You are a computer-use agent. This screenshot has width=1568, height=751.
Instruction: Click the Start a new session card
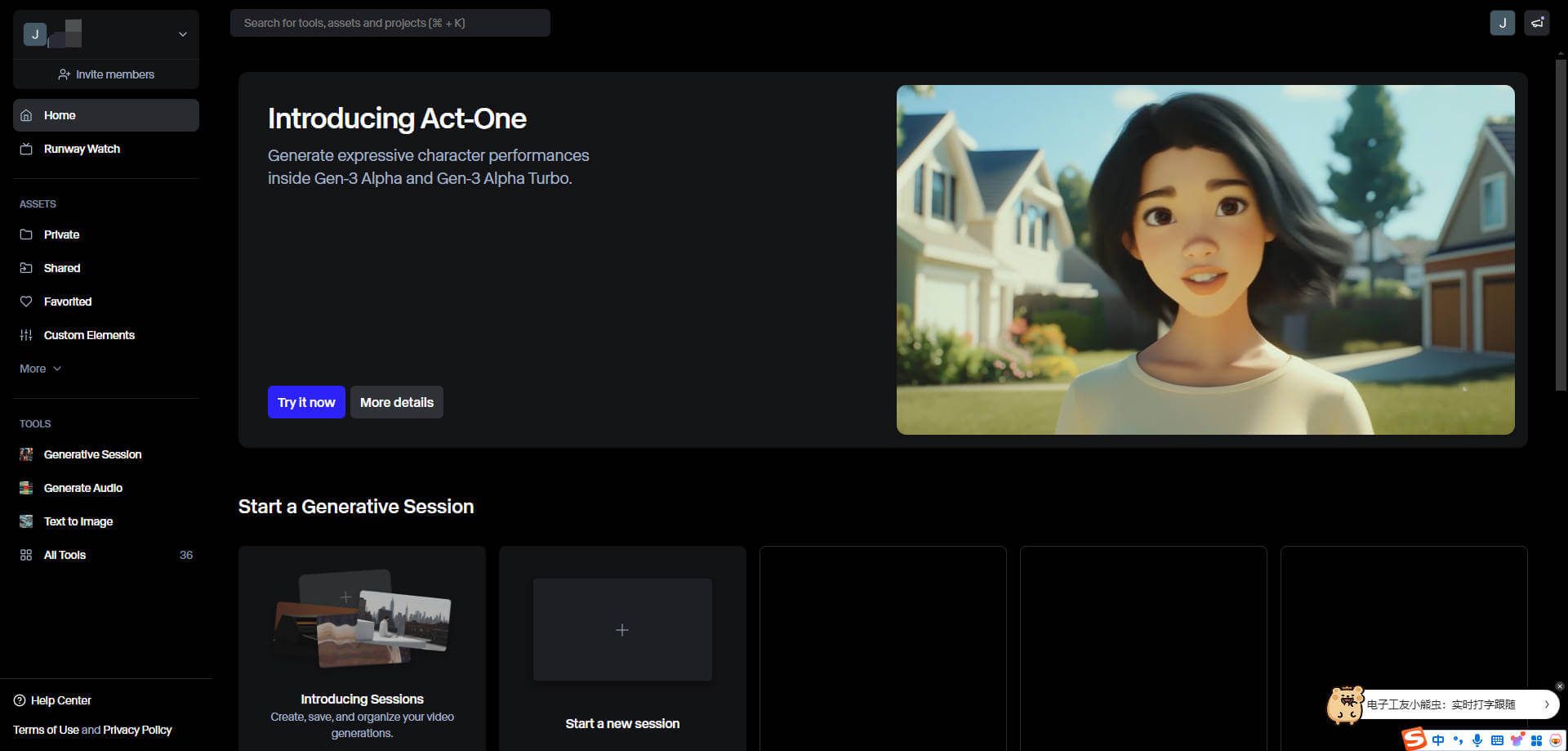(622, 648)
